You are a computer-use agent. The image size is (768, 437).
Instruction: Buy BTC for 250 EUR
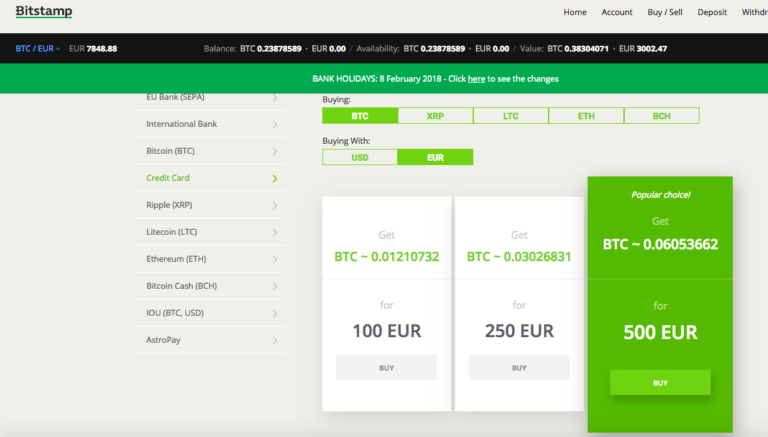[519, 367]
